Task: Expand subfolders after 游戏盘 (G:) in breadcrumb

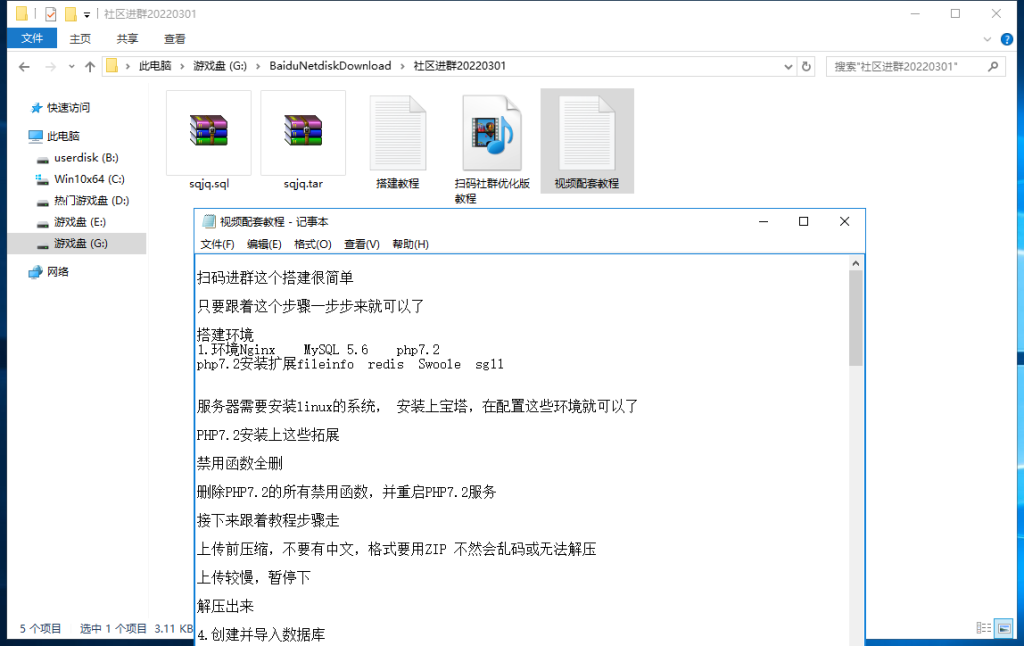Action: tap(259, 66)
